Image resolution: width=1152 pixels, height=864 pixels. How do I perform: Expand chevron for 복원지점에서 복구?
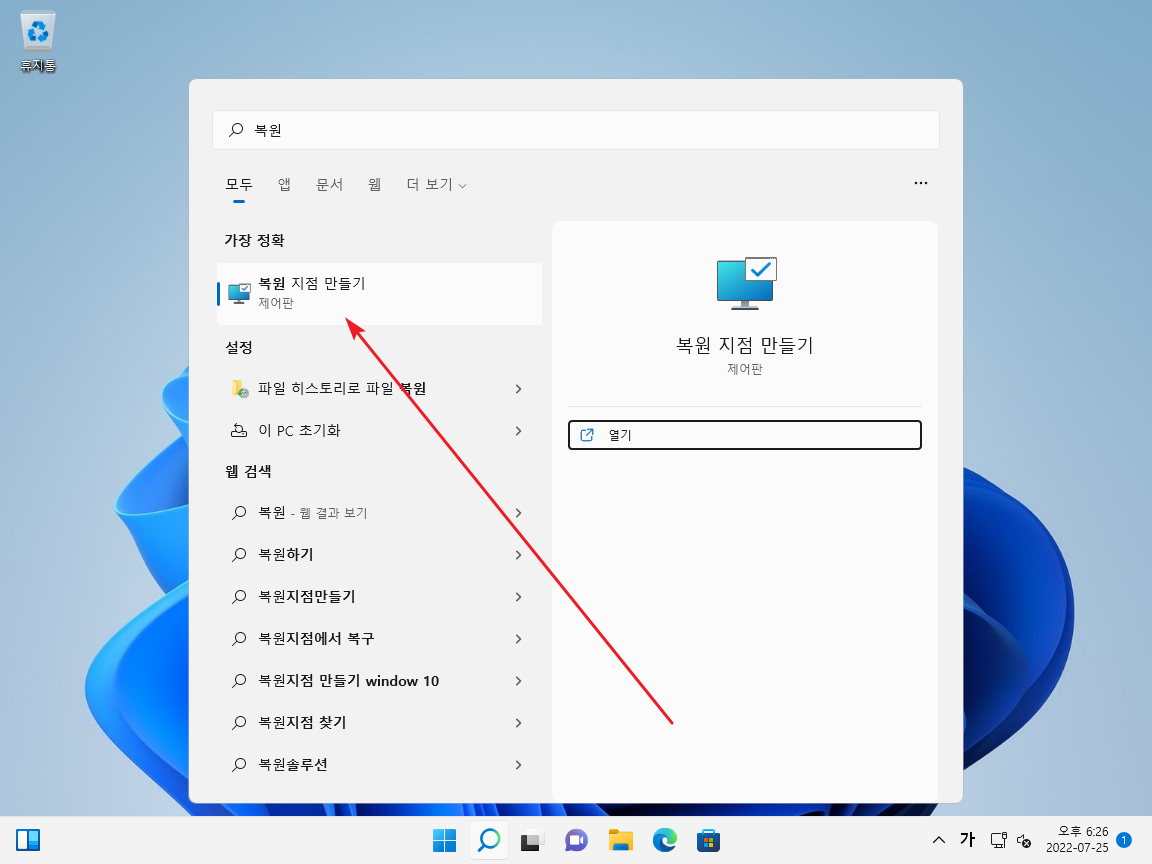tap(519, 638)
